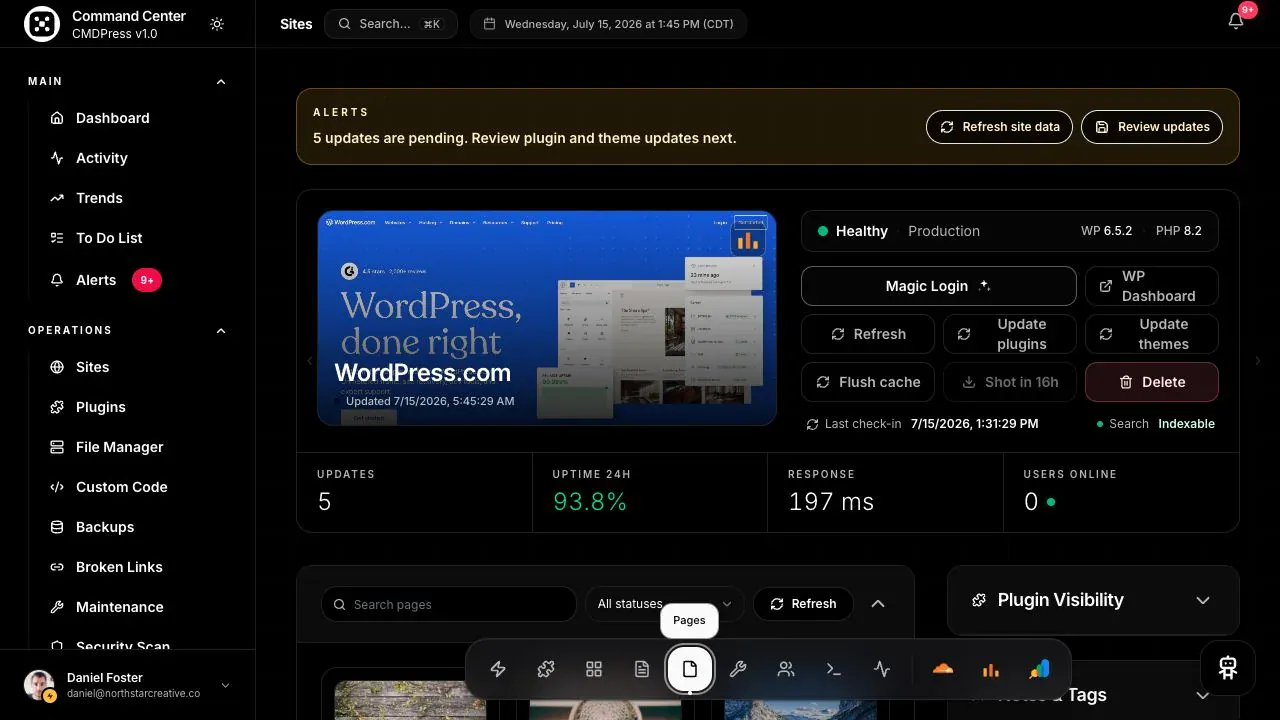1280x720 pixels.
Task: Click the Command Center logo icon
Action: pyautogui.click(x=41, y=25)
